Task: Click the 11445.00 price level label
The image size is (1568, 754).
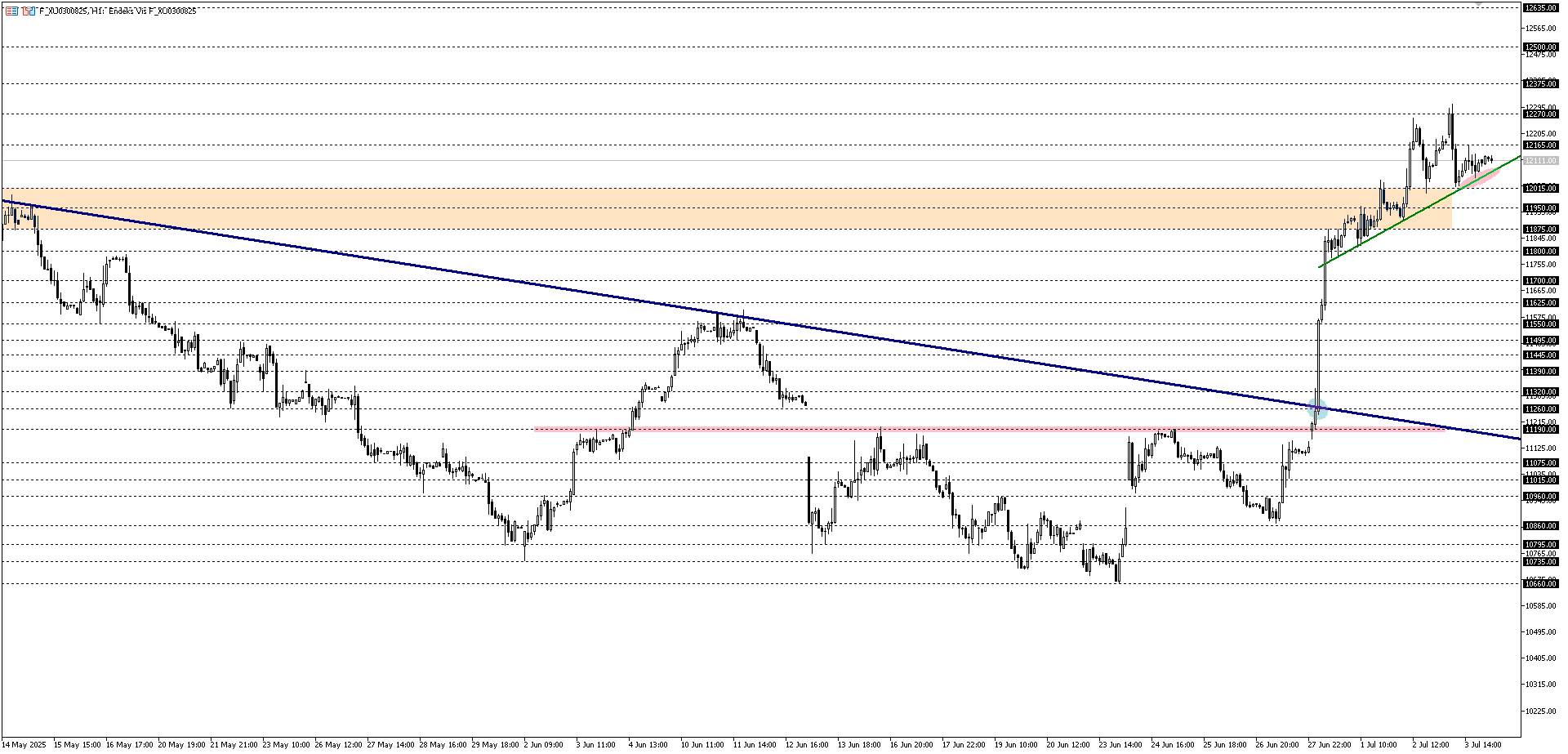Action: point(1540,355)
